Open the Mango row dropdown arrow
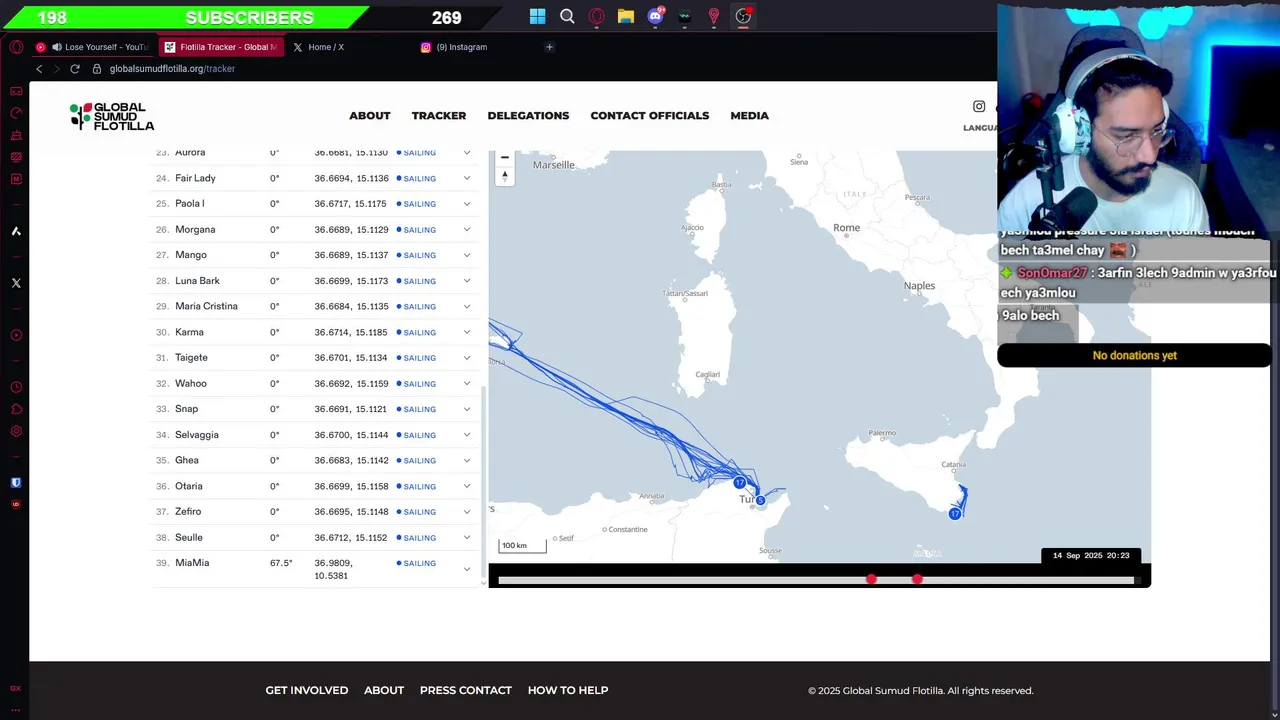This screenshot has height=720, width=1280. pos(467,255)
